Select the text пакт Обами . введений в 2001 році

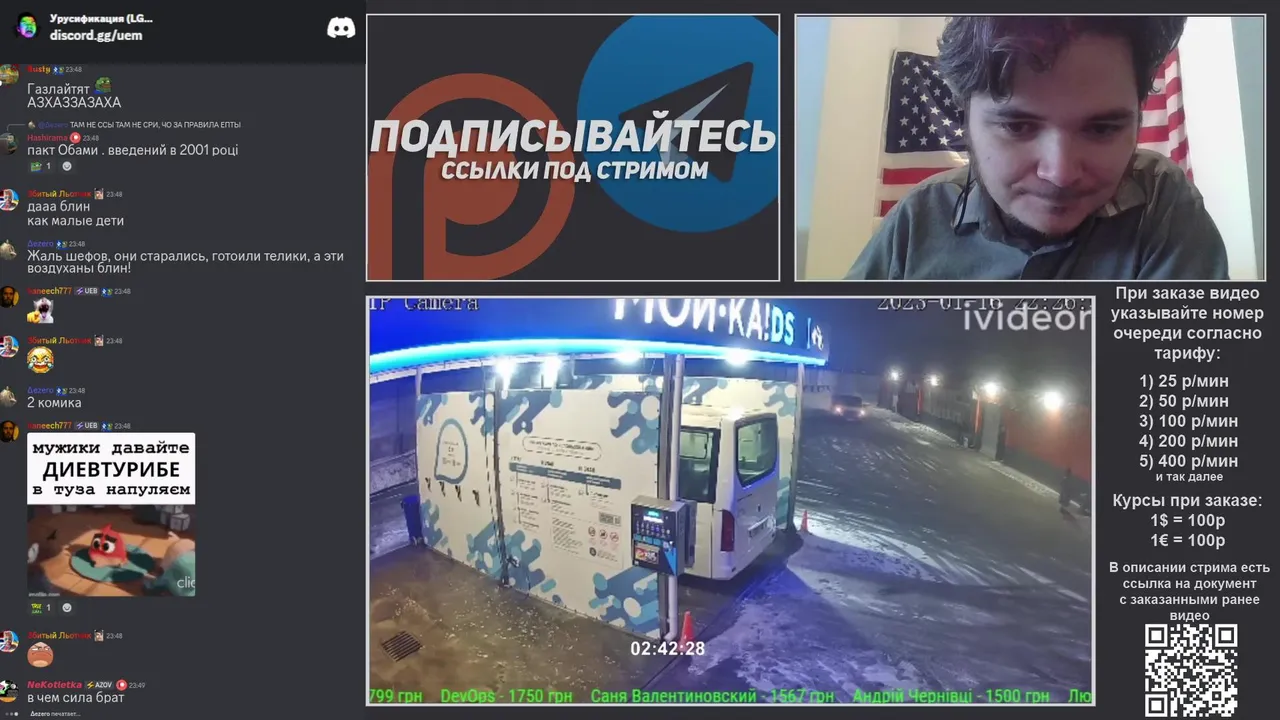tap(132, 151)
